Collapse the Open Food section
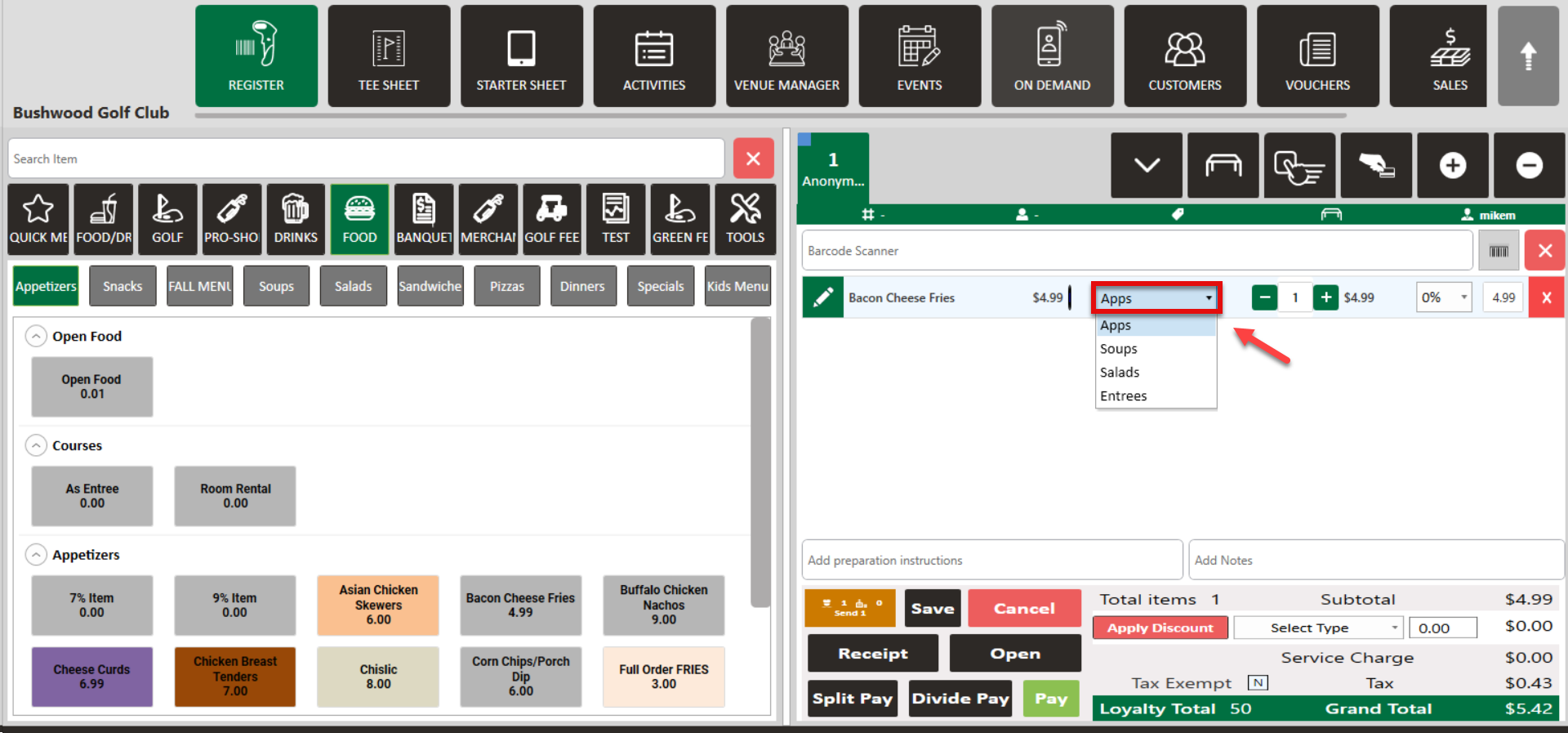The height and width of the screenshot is (733, 1568). 36,336
